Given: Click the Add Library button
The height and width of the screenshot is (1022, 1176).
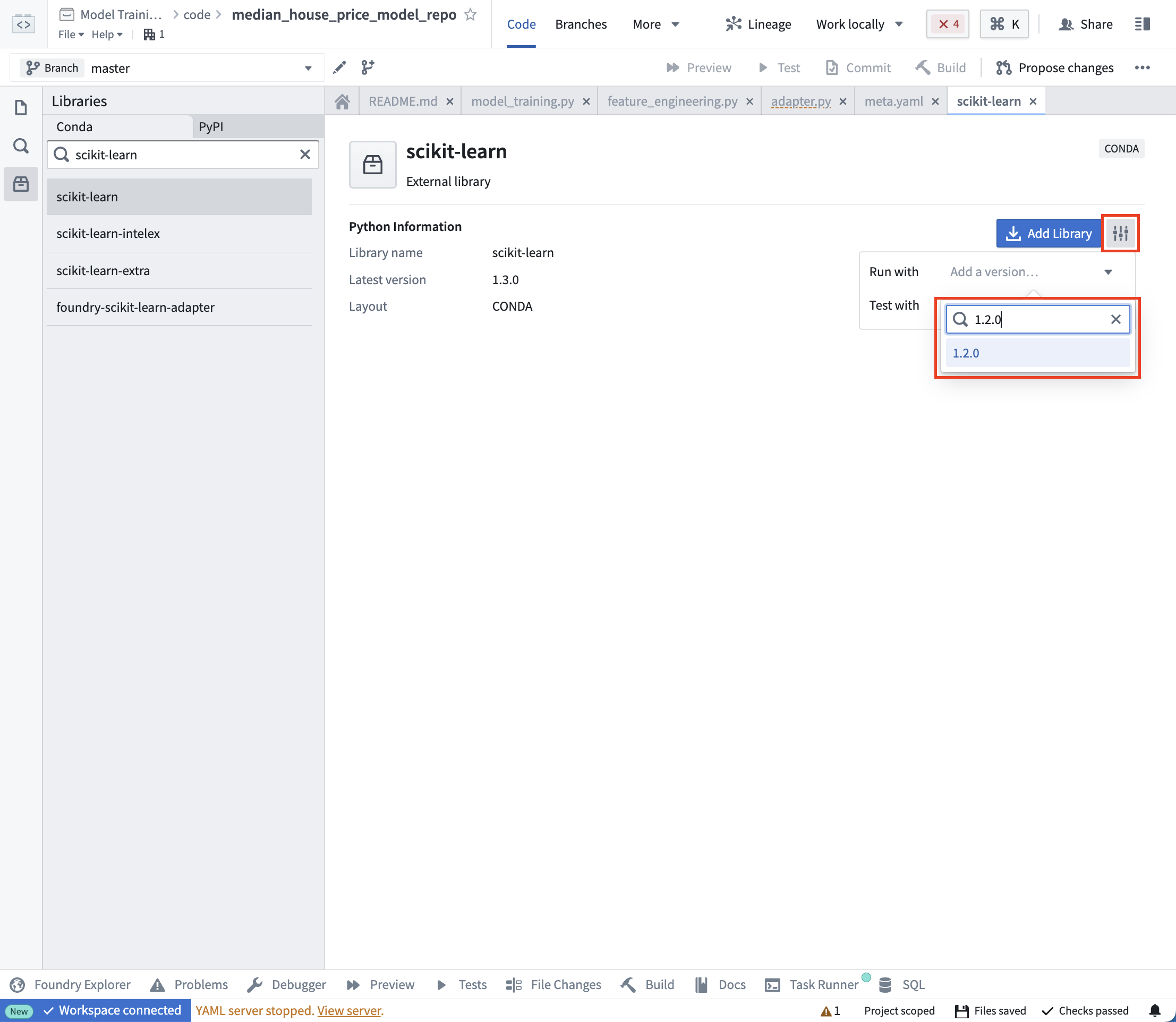Looking at the screenshot, I should click(x=1048, y=233).
